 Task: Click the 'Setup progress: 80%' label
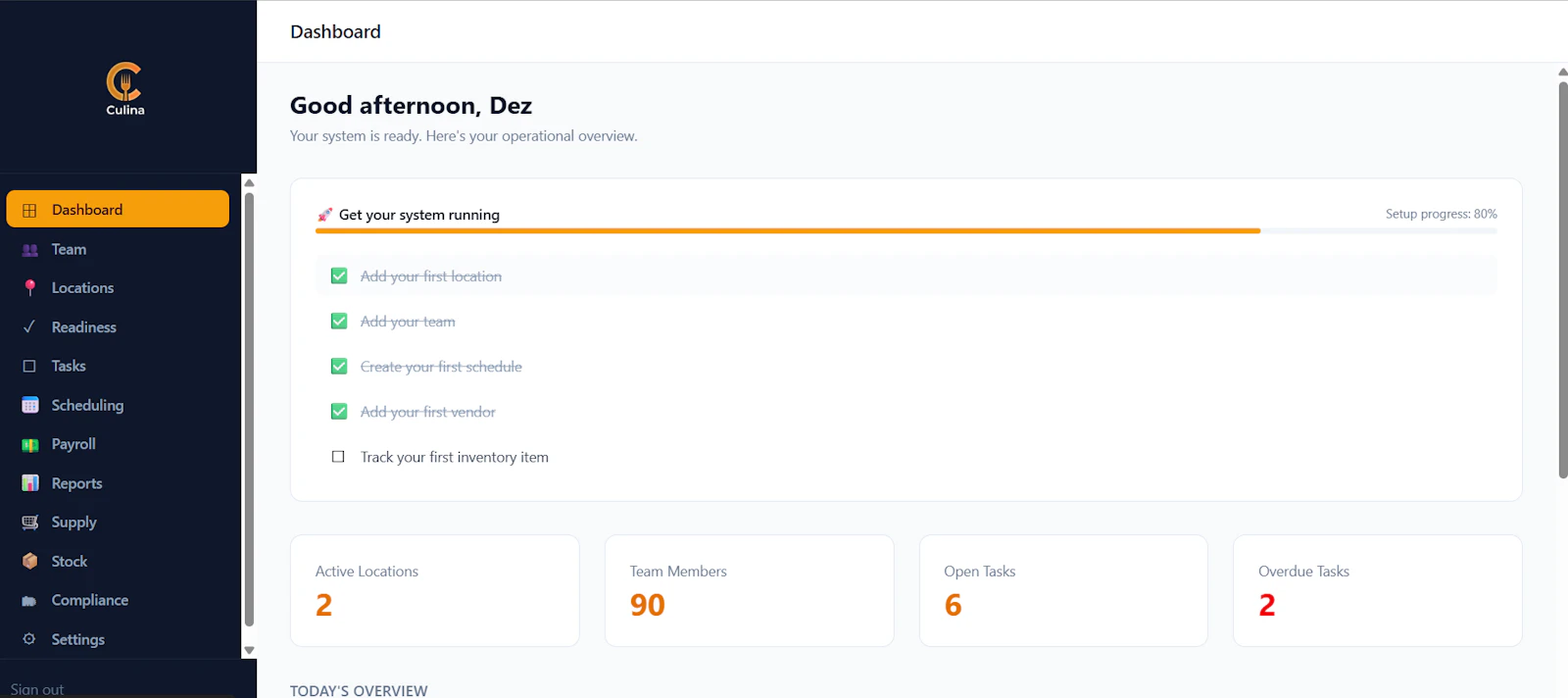[1441, 214]
